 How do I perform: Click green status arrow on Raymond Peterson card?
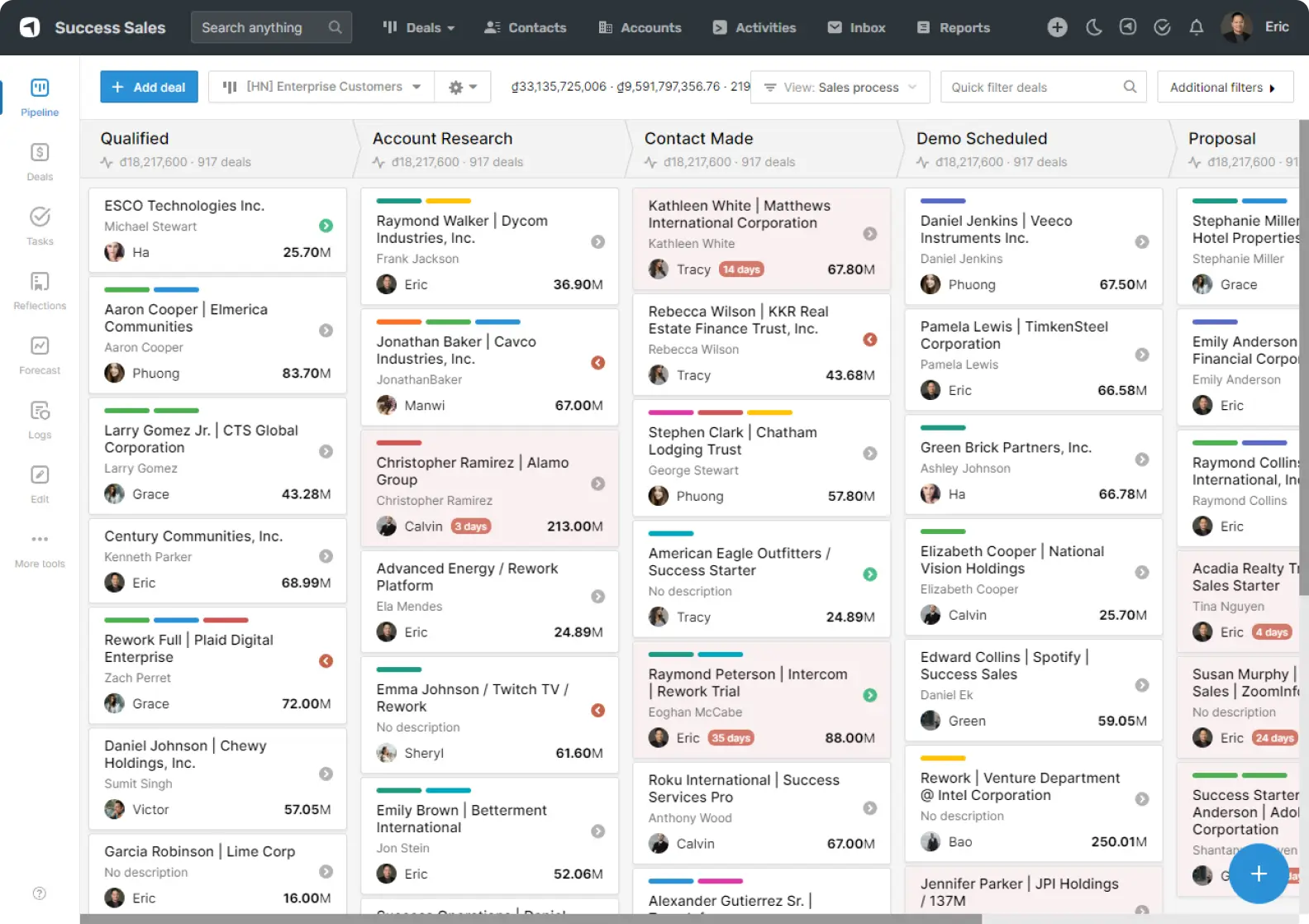tap(869, 696)
